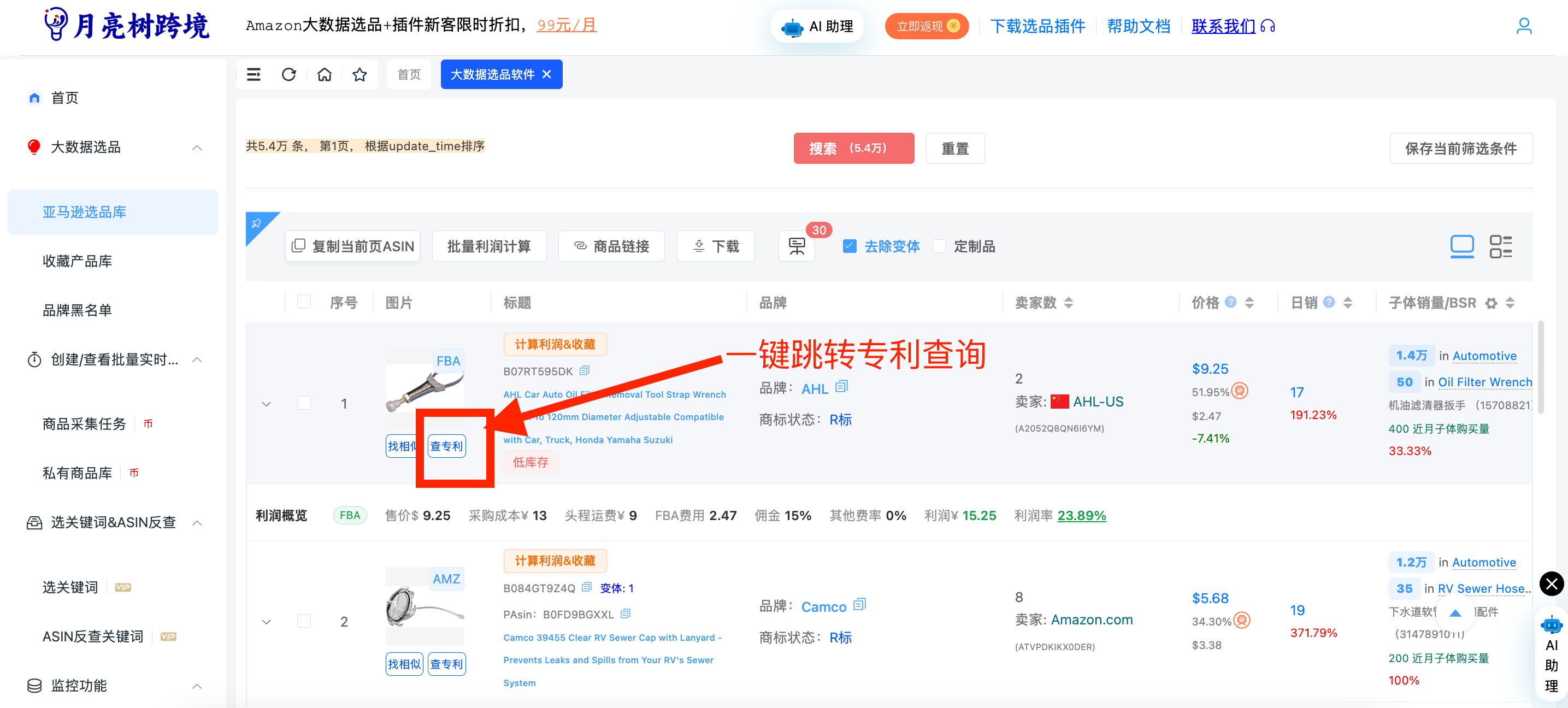Image resolution: width=1568 pixels, height=708 pixels.
Task: Switch to card list view icon
Action: pos(1500,246)
